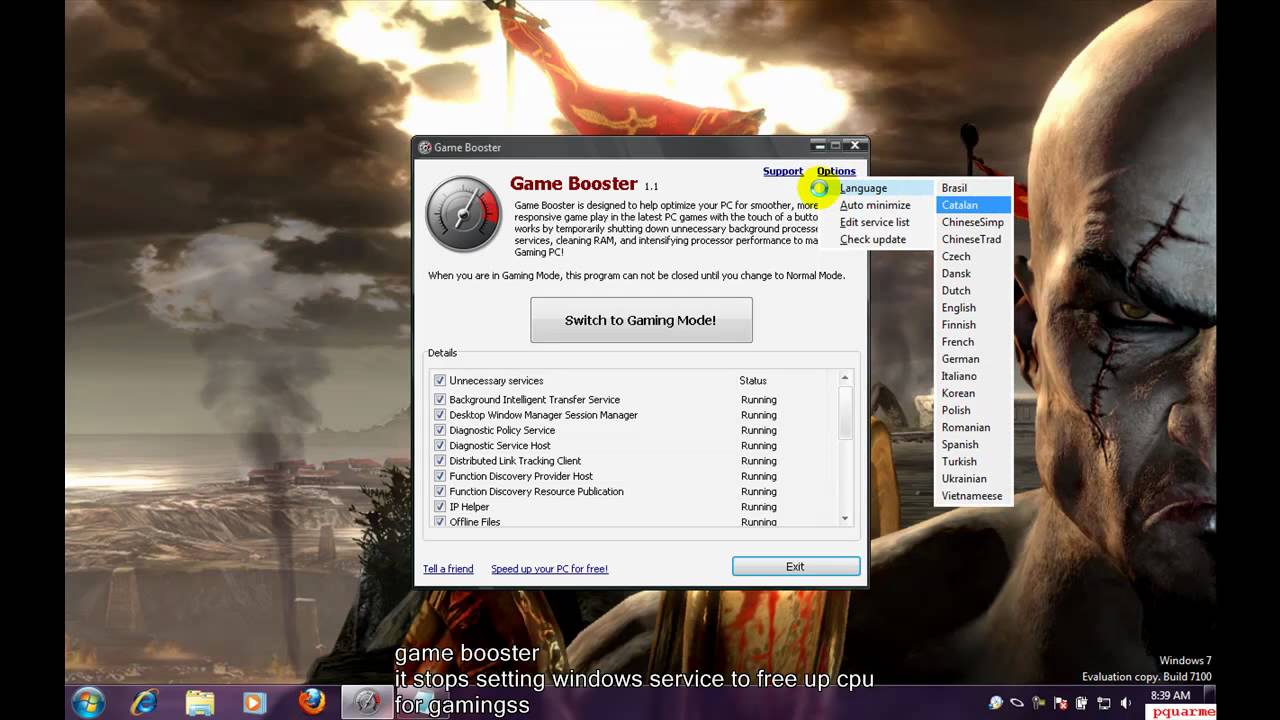
Task: Select Korean language
Action: (x=974, y=393)
